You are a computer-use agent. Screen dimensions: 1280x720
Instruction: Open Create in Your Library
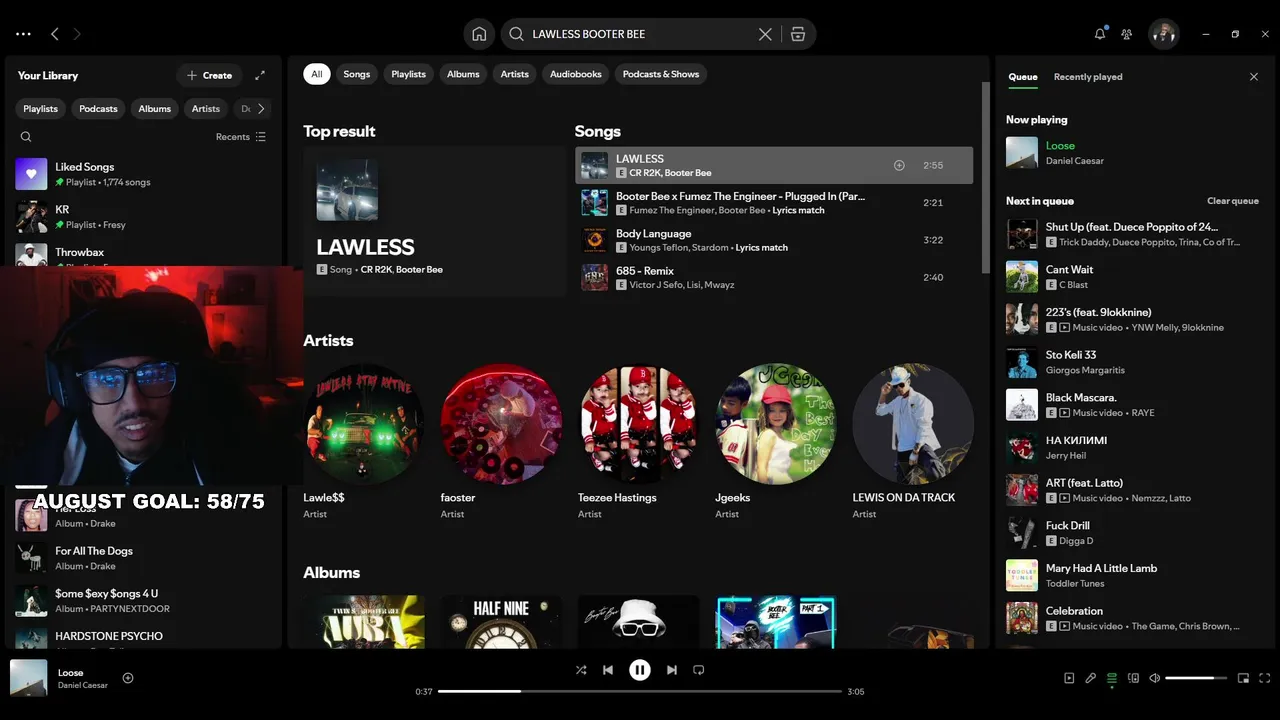coord(209,75)
